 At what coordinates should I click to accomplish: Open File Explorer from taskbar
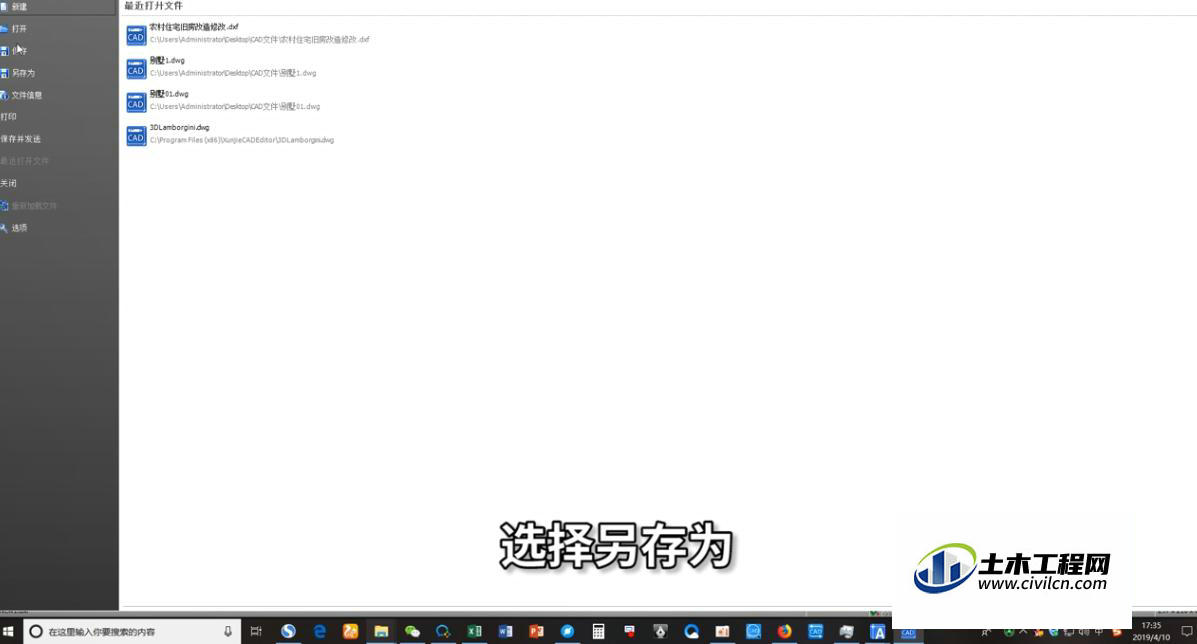381,631
